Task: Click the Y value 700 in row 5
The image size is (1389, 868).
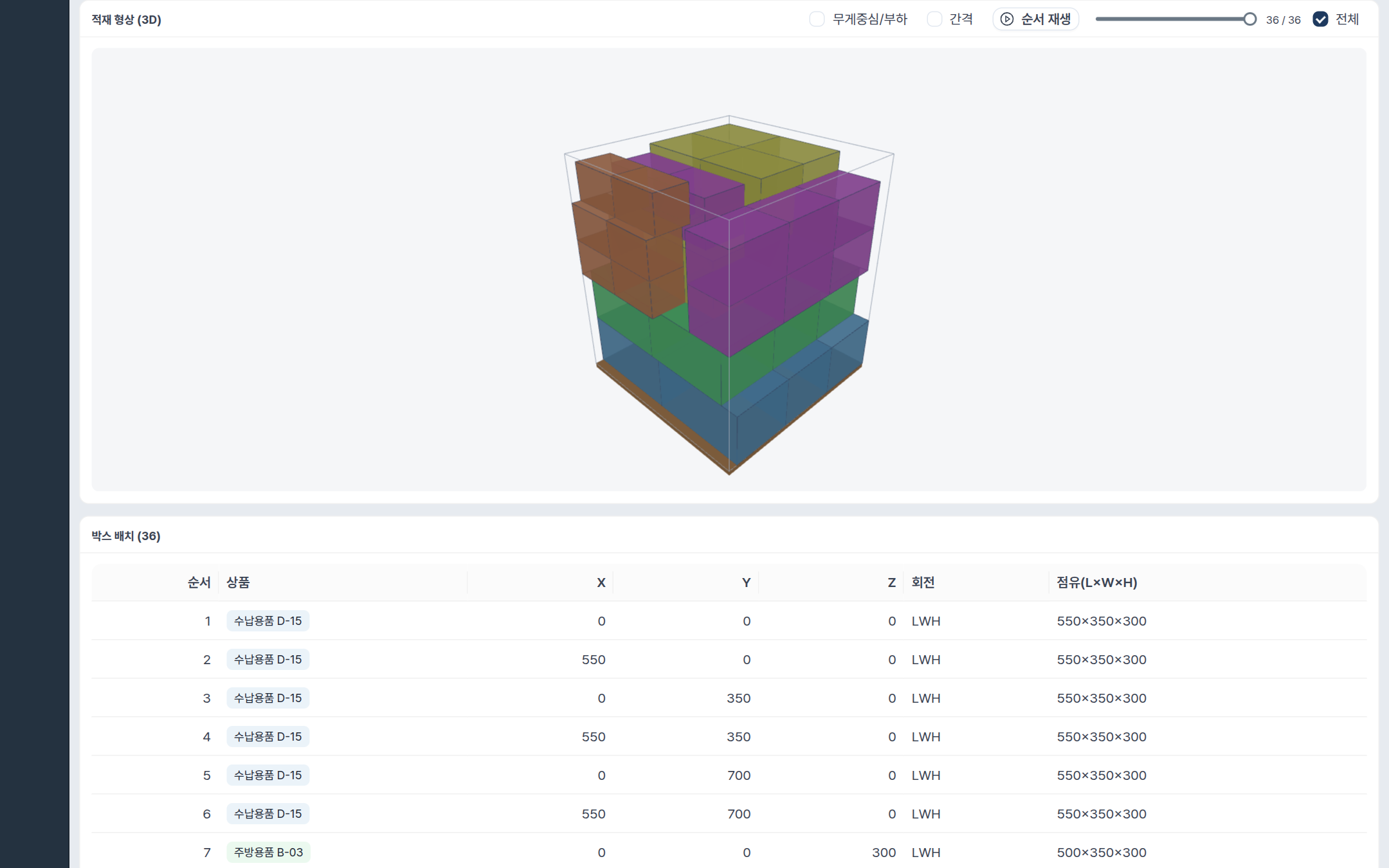Action: pyautogui.click(x=739, y=775)
